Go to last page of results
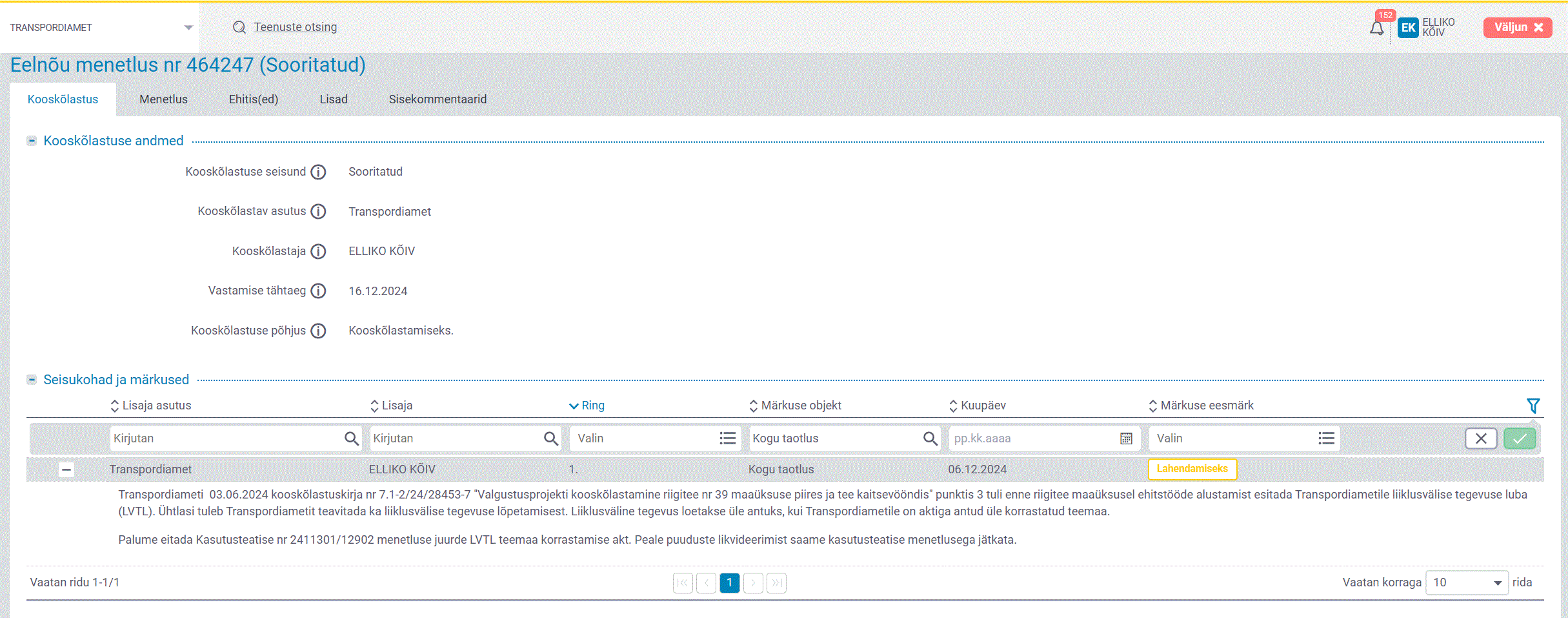The height and width of the screenshot is (618, 1568). click(x=776, y=583)
